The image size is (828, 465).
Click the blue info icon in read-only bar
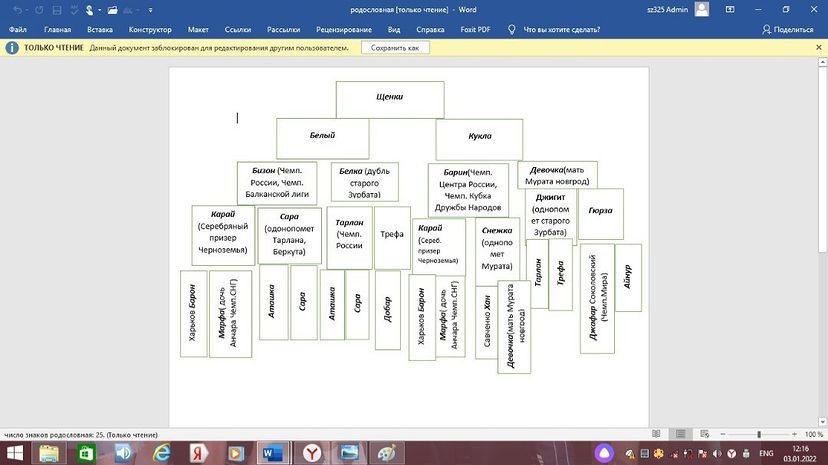(x=12, y=48)
